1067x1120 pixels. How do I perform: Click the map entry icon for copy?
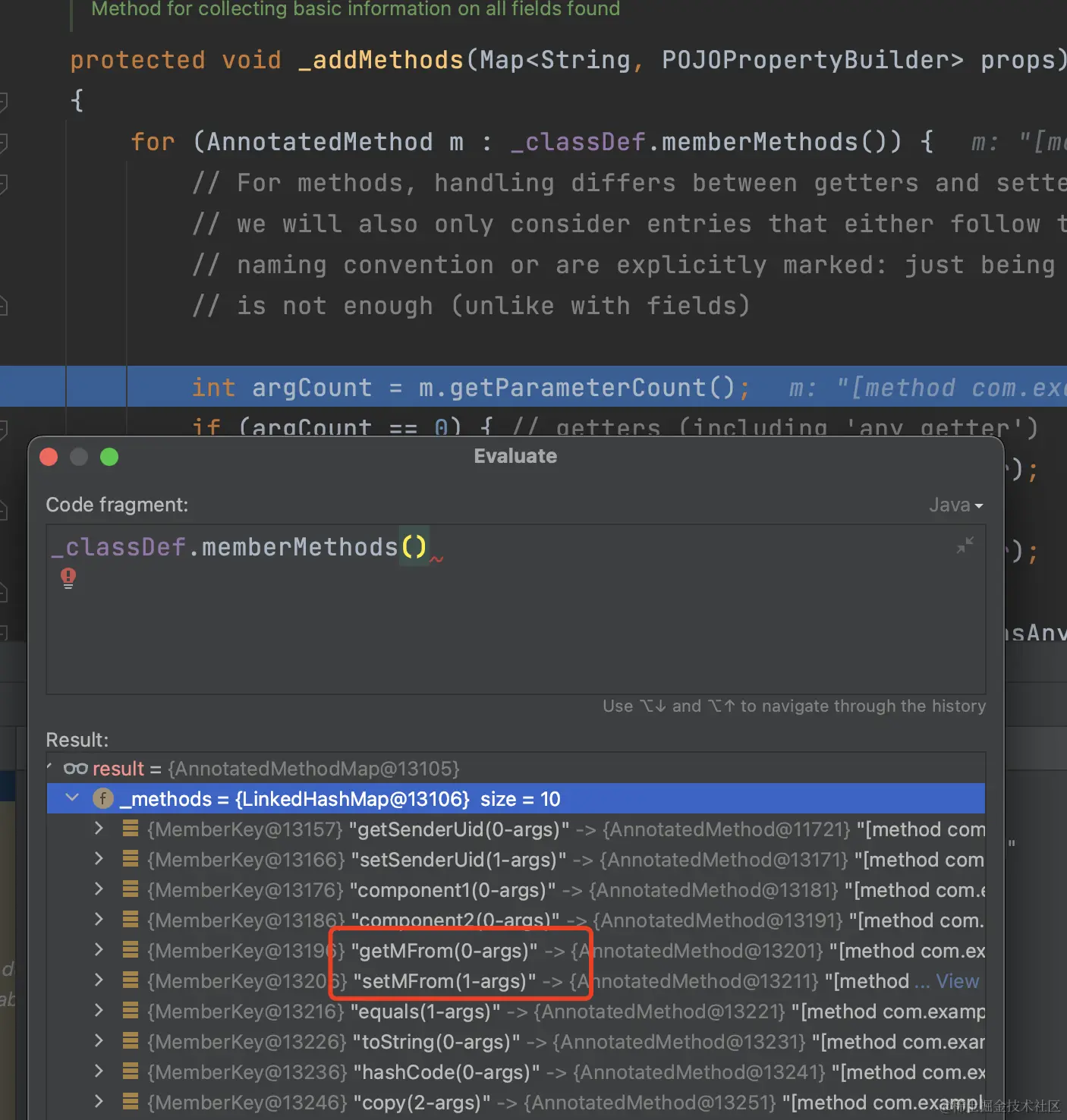click(131, 1102)
